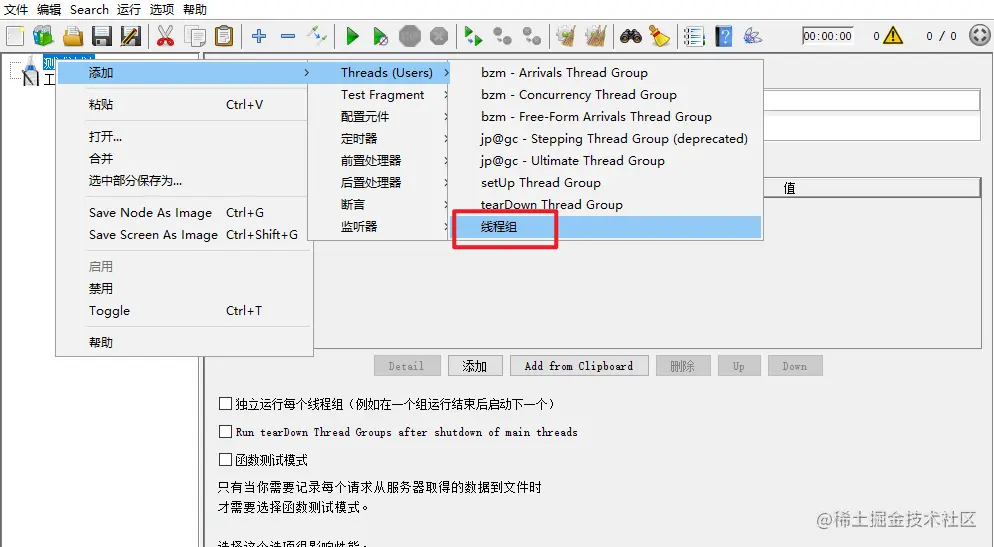Click the Up button

click(739, 366)
